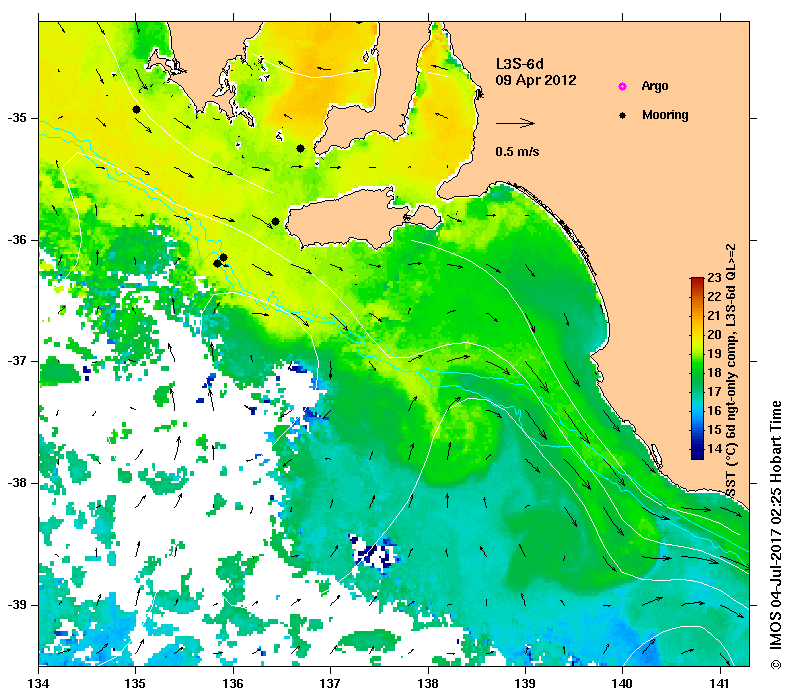Viewport: 791px width, 700px height.
Task: Click the 0.5 m/s reference arrow
Action: [515, 123]
